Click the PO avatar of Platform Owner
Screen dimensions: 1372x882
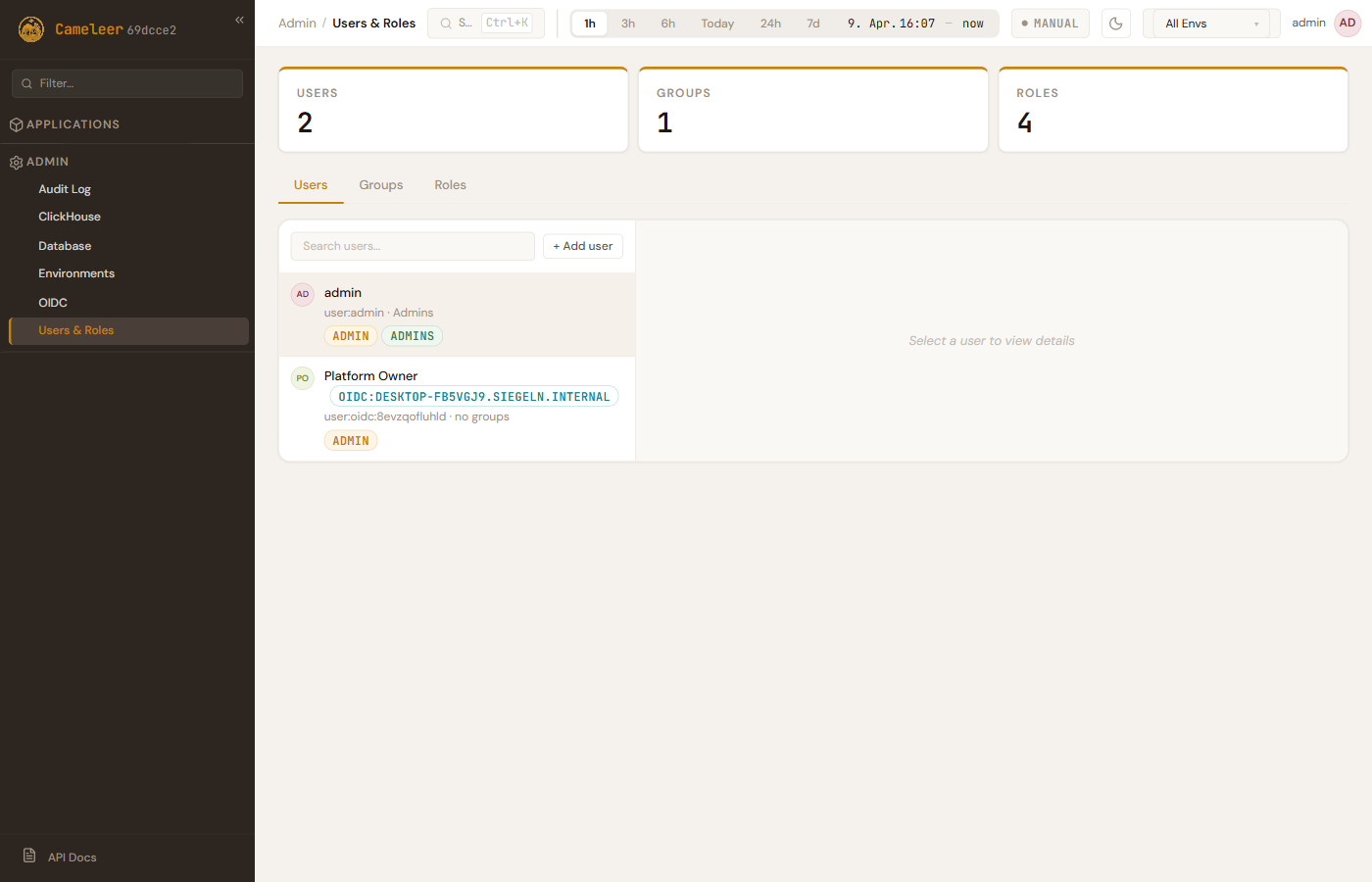303,378
